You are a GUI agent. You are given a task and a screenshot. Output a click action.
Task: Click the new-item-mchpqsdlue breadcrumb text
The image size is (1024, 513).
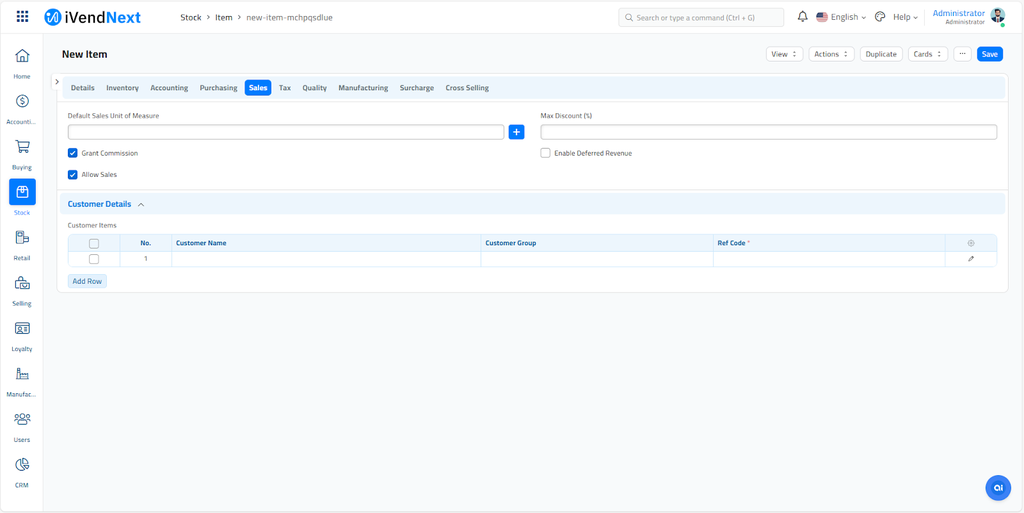pyautogui.click(x=289, y=18)
